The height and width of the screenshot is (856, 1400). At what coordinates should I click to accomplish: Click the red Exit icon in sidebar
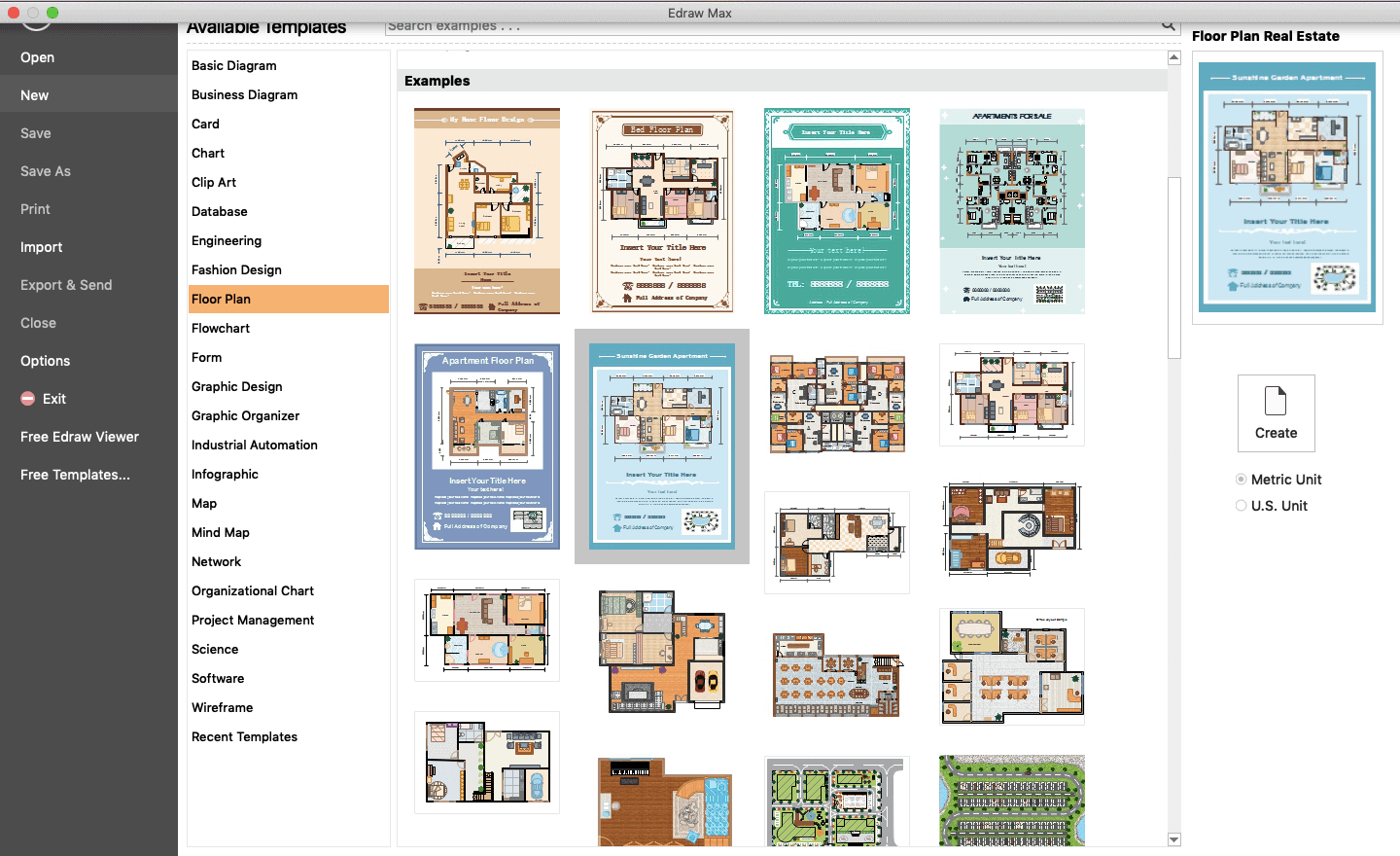point(28,399)
